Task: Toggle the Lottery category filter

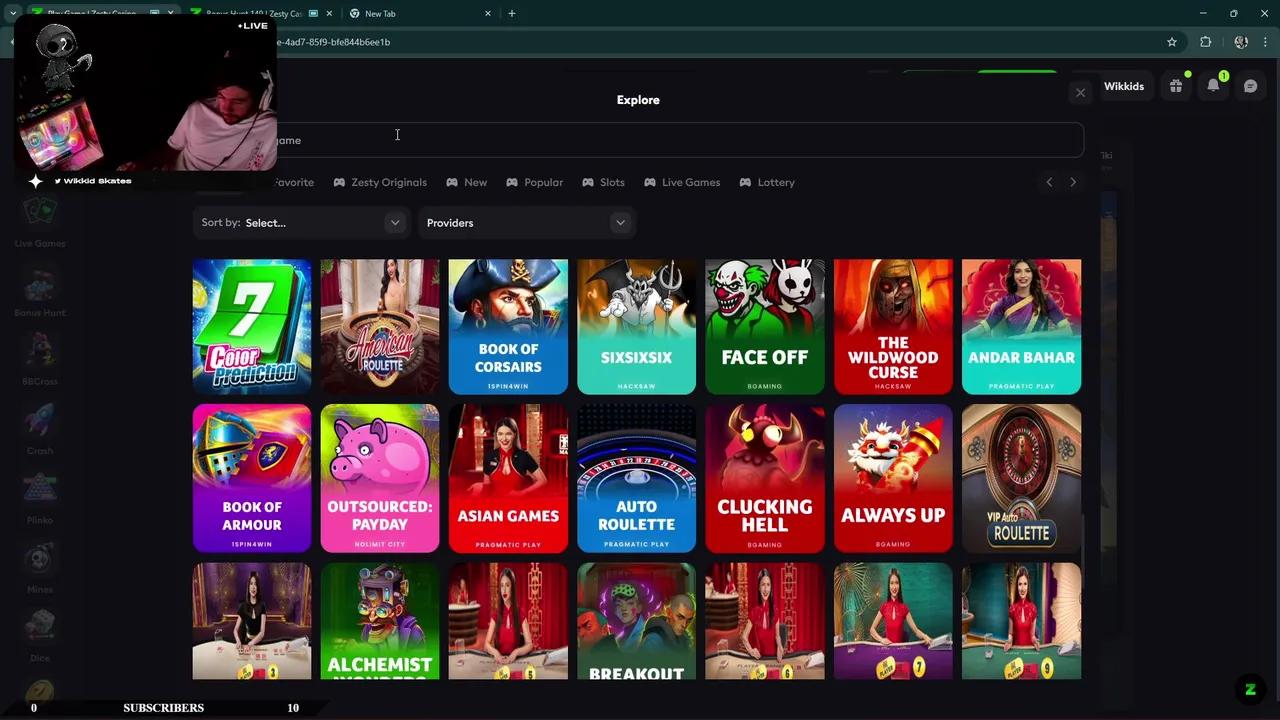Action: point(767,182)
